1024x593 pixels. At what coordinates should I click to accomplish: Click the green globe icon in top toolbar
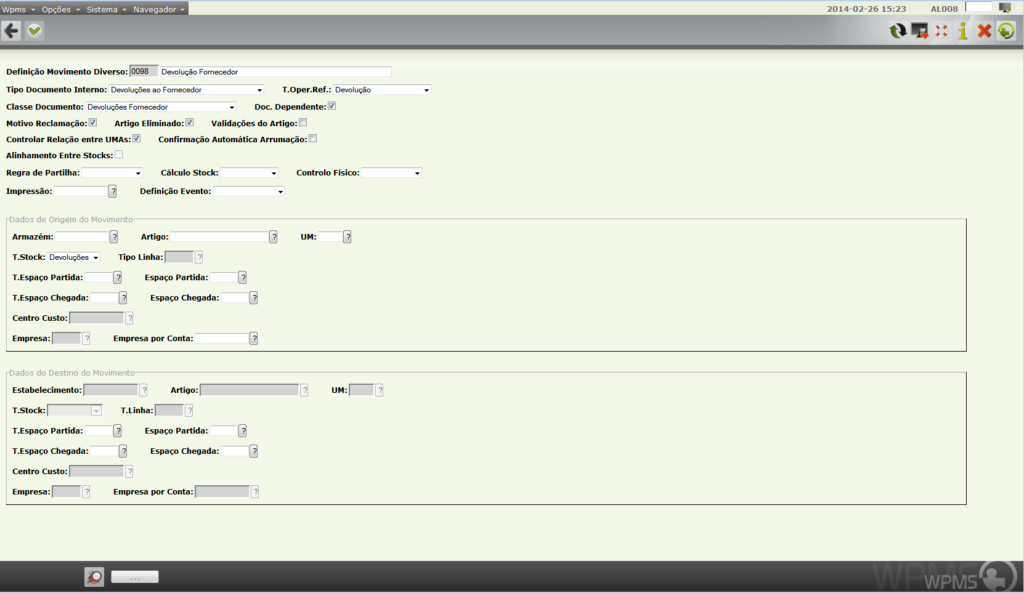[1006, 31]
